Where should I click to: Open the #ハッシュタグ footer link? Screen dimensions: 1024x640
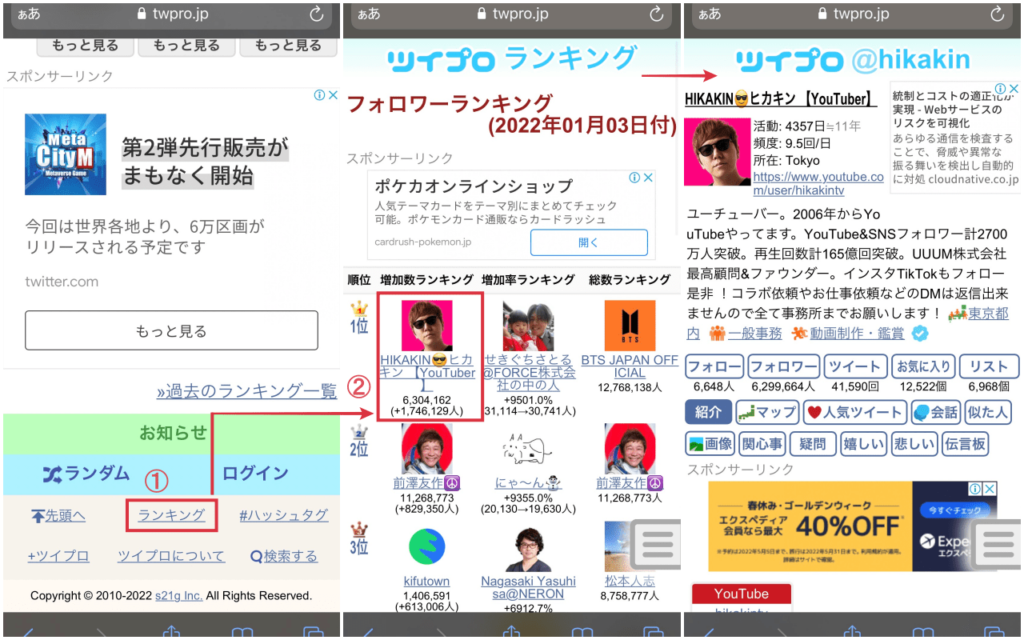point(283,515)
